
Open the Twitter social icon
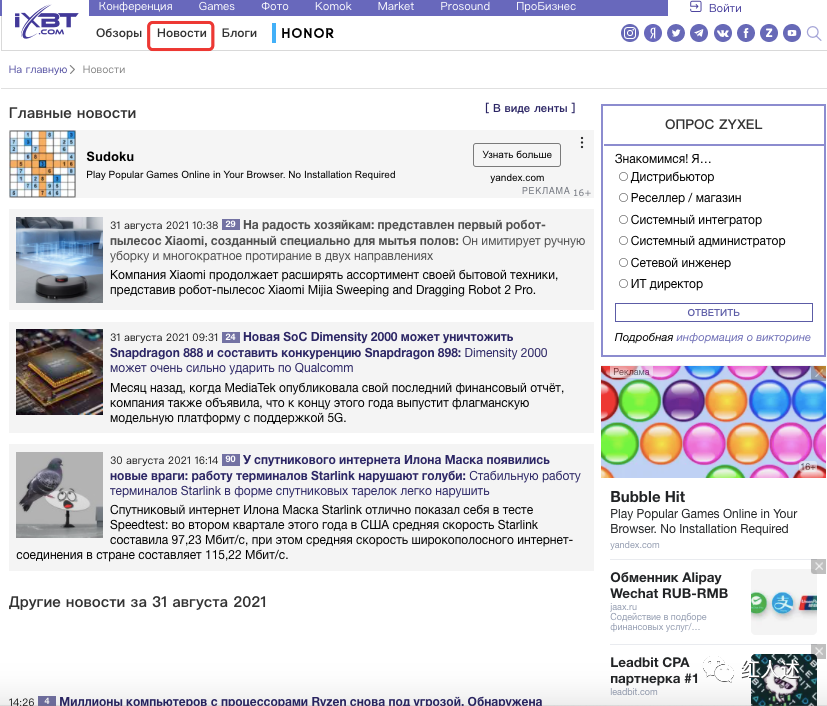tap(676, 33)
